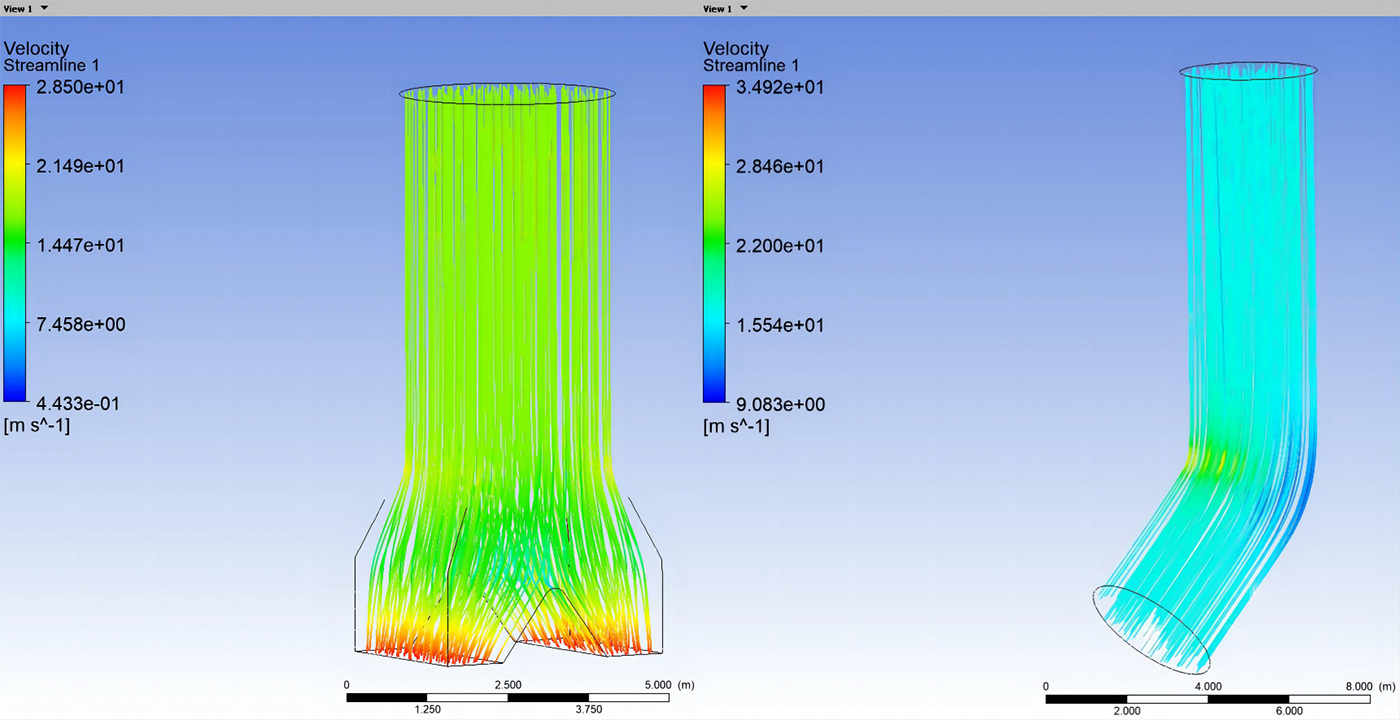
Task: Click the 6.000 scale ruler label
Action: [x=1289, y=710]
